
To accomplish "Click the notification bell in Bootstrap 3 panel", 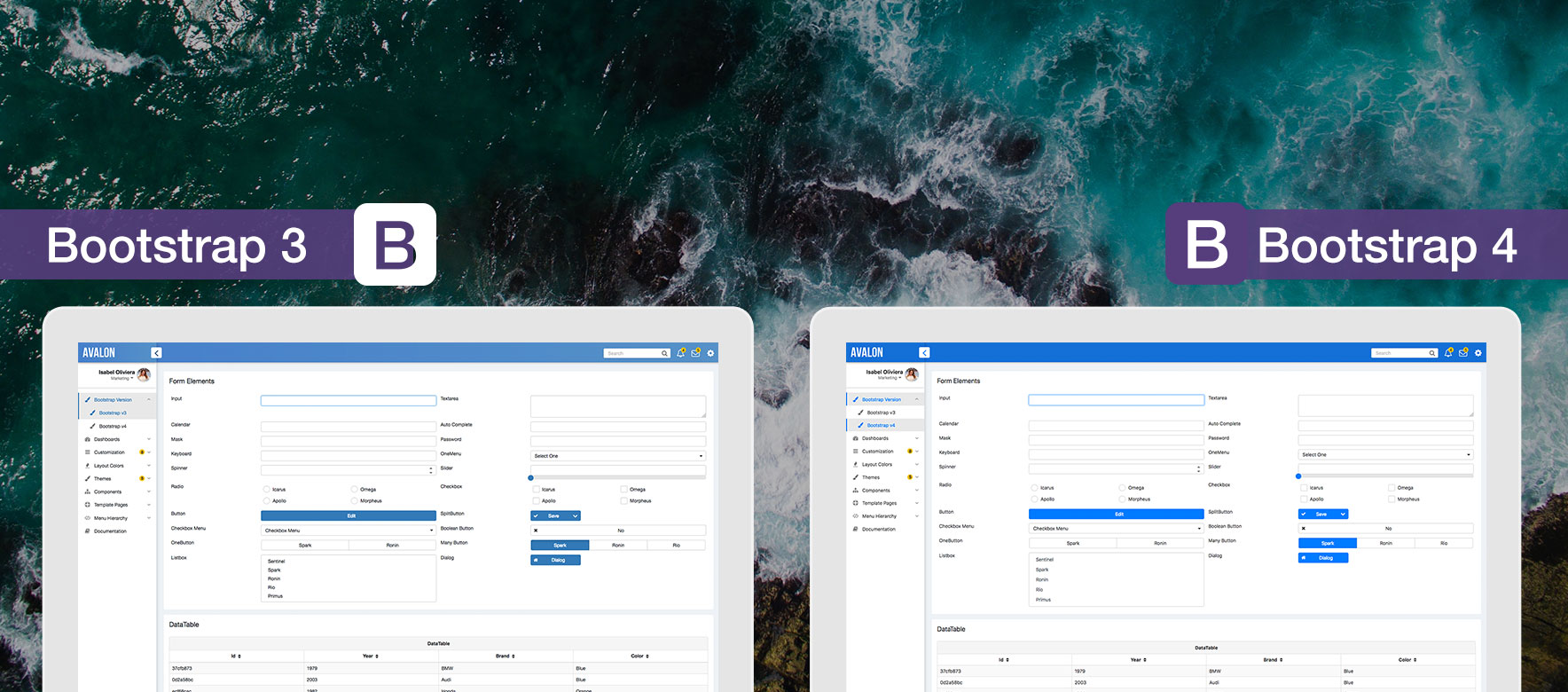I will pos(681,353).
